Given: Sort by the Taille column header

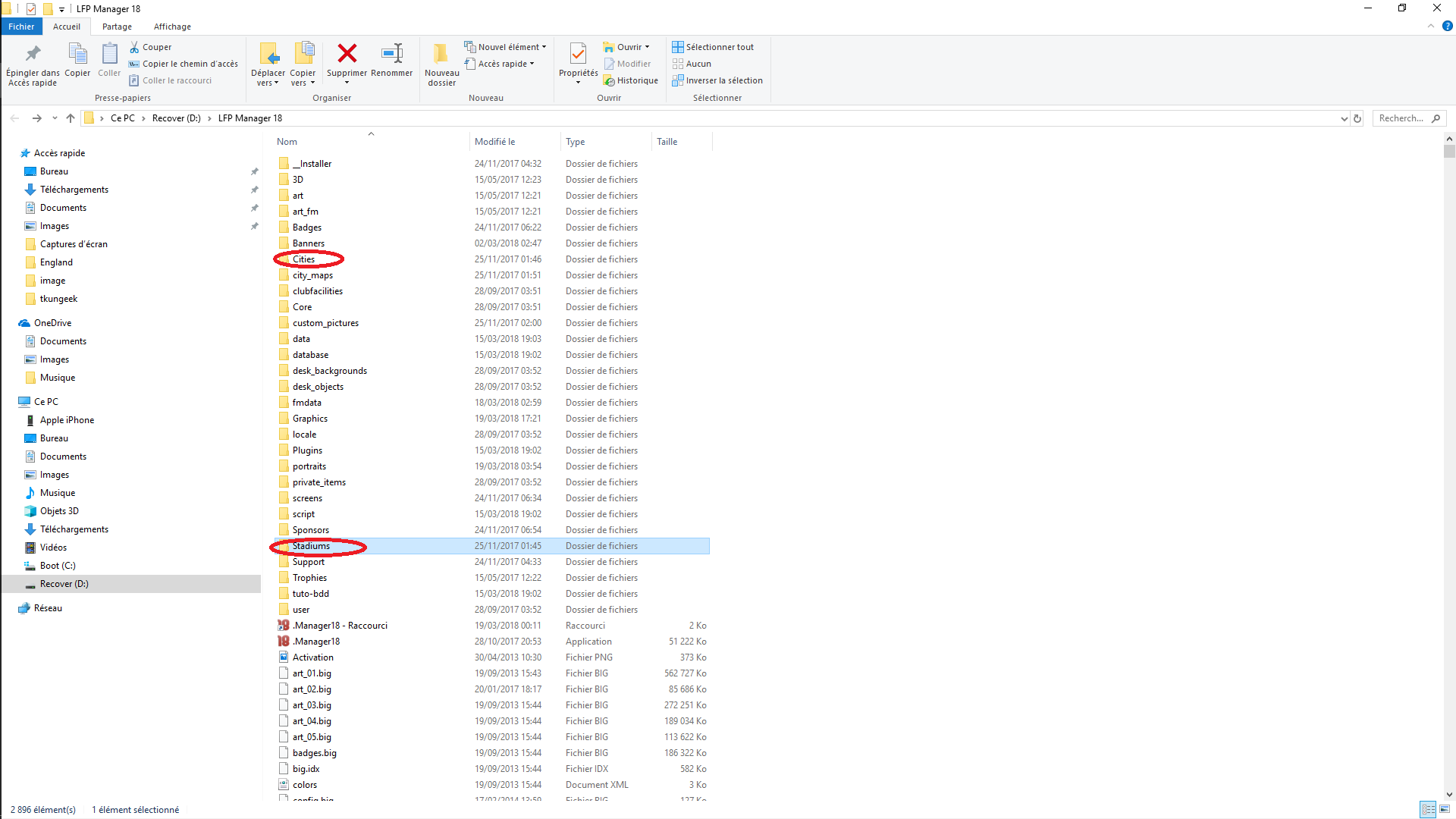Looking at the screenshot, I should [x=682, y=142].
